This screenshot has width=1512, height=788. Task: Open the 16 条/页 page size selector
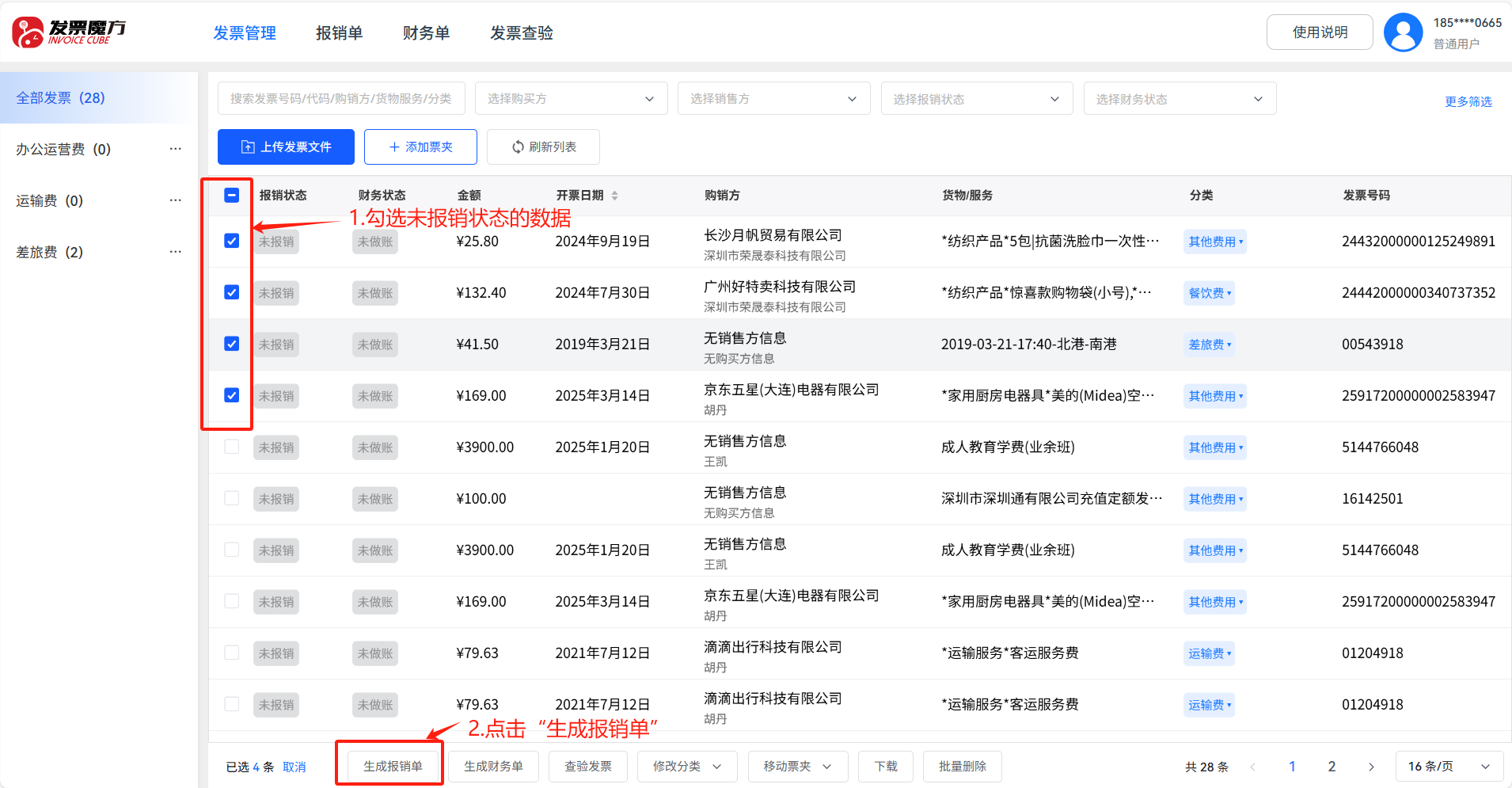click(1449, 767)
